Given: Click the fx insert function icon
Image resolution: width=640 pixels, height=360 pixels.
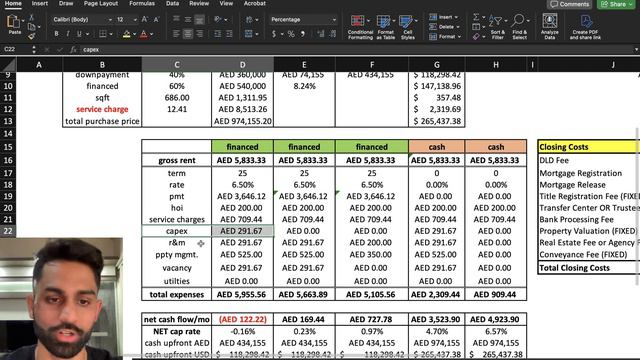Looking at the screenshot, I should pyautogui.click(x=73, y=49).
